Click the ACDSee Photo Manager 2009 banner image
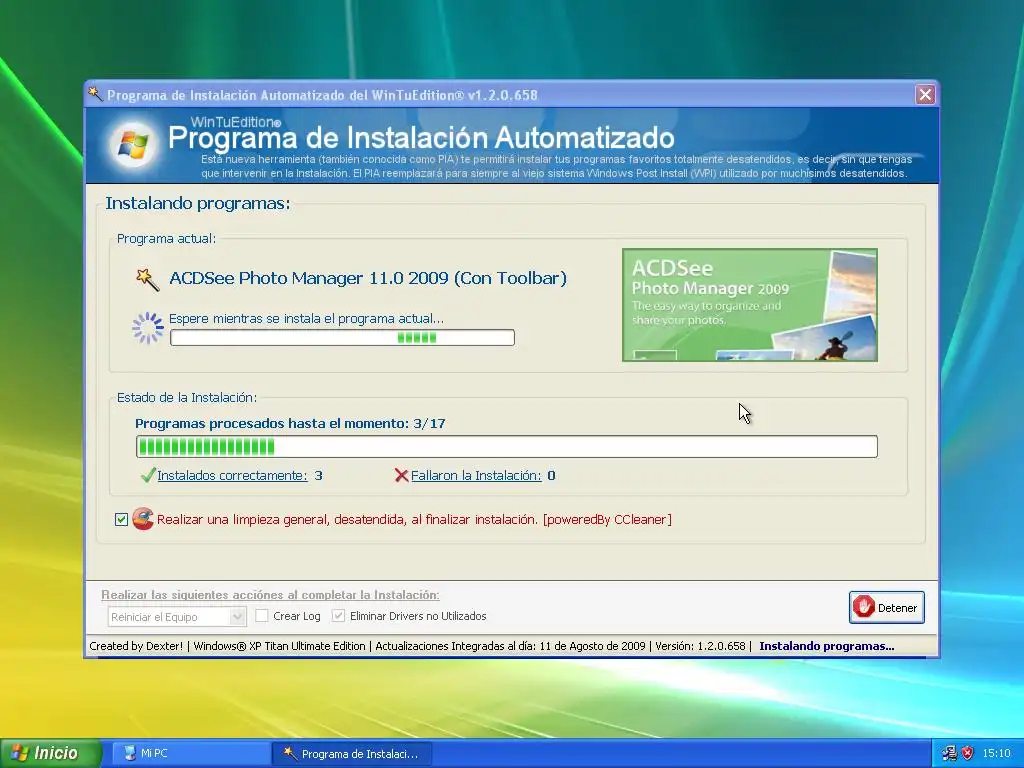This screenshot has height=768, width=1024. (x=750, y=305)
